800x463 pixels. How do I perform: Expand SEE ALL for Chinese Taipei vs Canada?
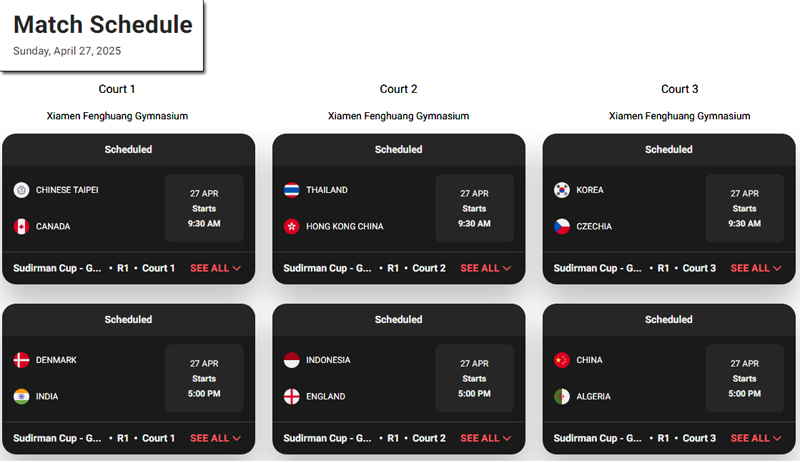coord(215,268)
